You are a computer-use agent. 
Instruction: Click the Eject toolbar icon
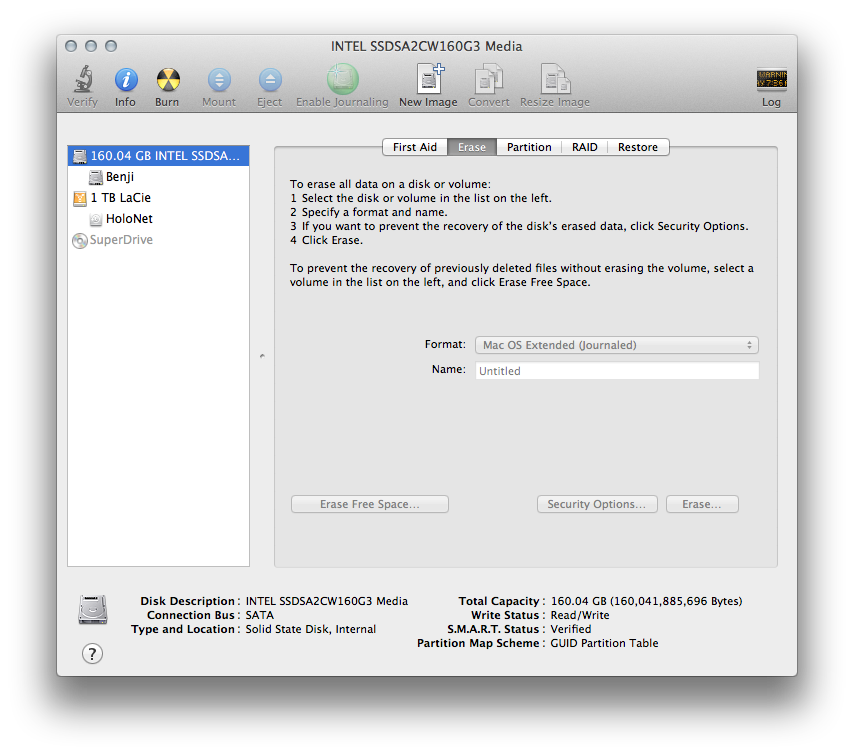tap(270, 80)
